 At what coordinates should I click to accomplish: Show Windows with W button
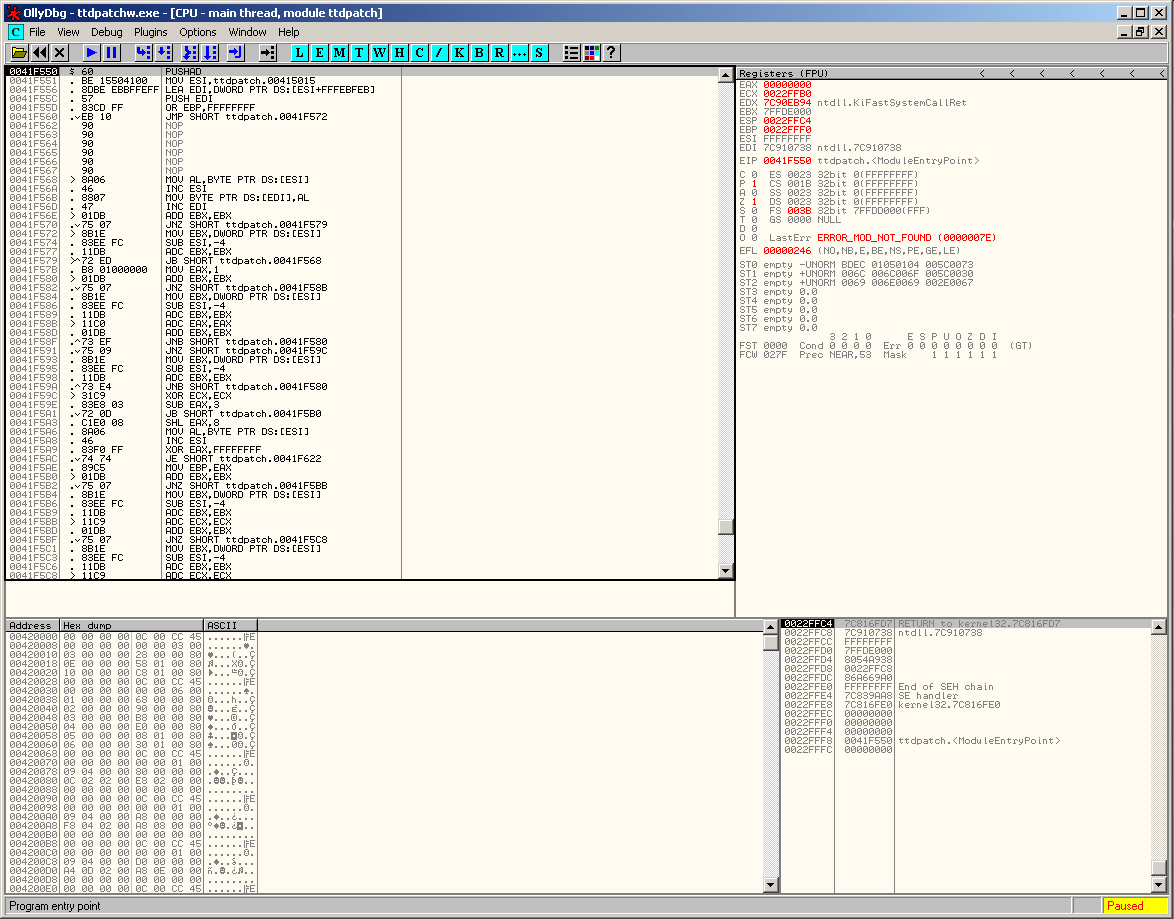[380, 52]
